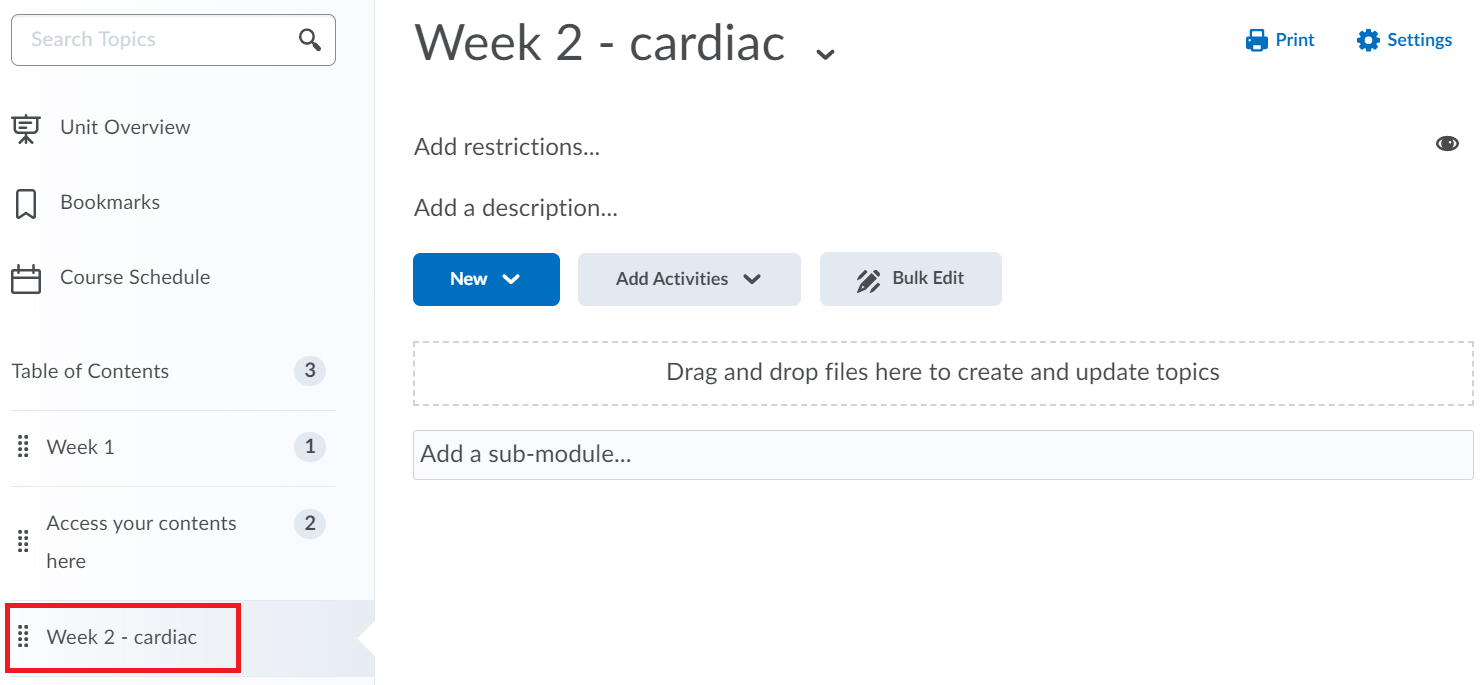Open the Week 2 - cardiac title dropdown

pos(825,53)
